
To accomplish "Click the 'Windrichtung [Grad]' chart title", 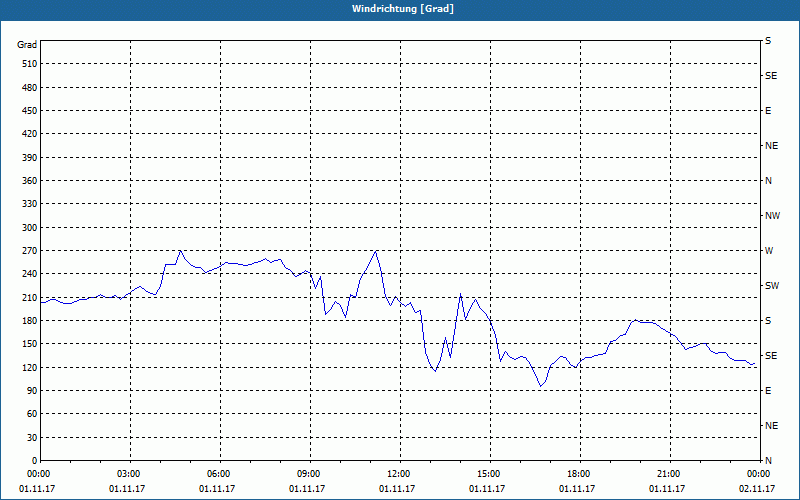I will point(403,9).
